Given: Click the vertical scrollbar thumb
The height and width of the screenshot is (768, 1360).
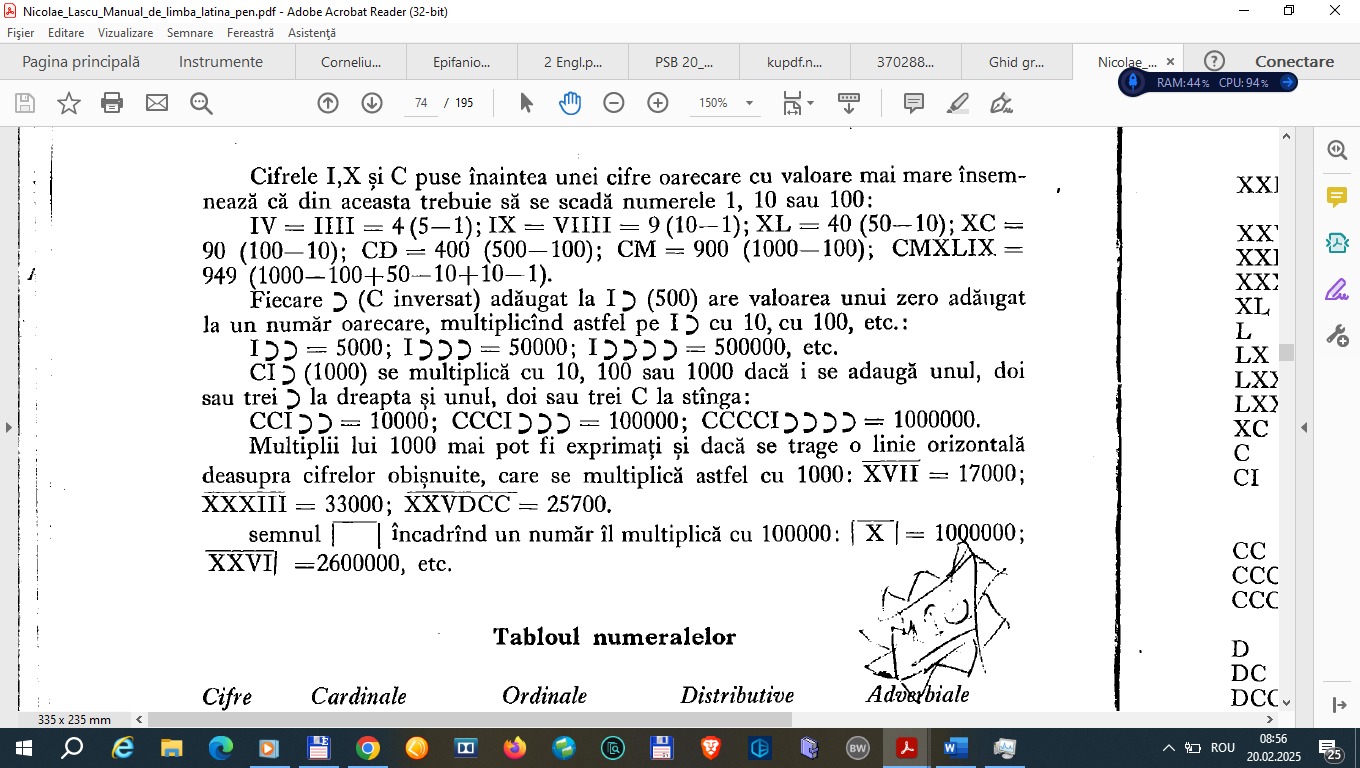Looking at the screenshot, I should coord(1287,352).
